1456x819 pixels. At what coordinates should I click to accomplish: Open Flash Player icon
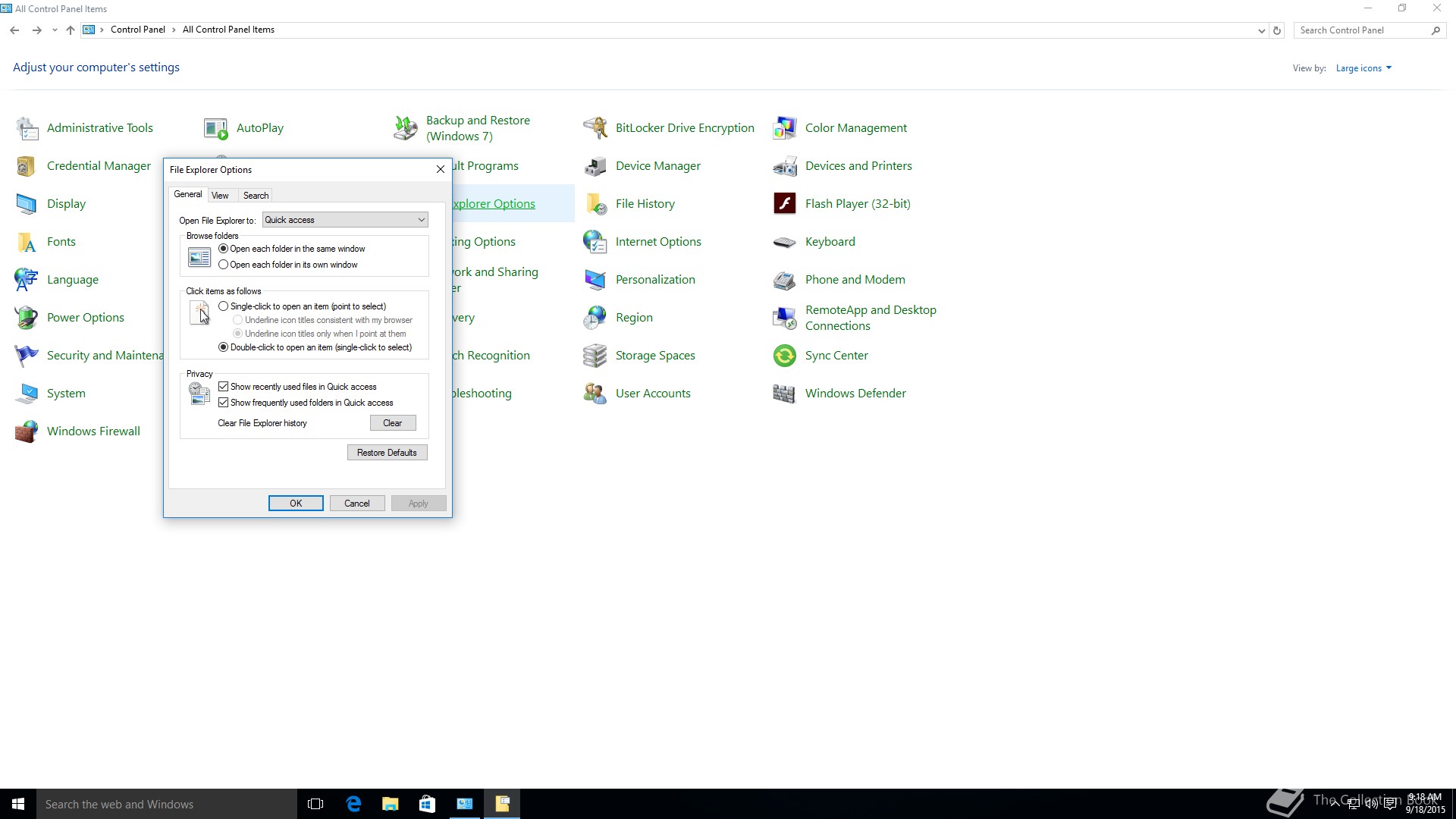coord(785,204)
